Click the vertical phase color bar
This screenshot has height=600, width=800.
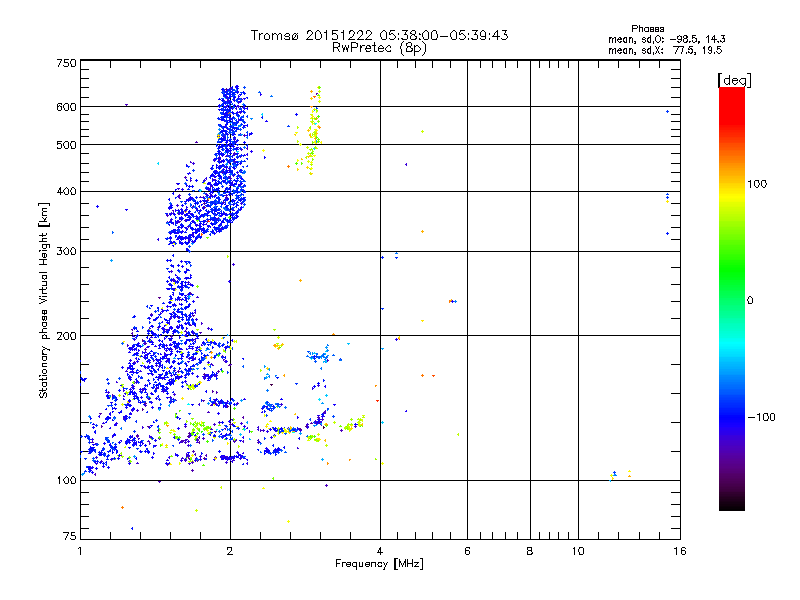[x=732, y=298]
